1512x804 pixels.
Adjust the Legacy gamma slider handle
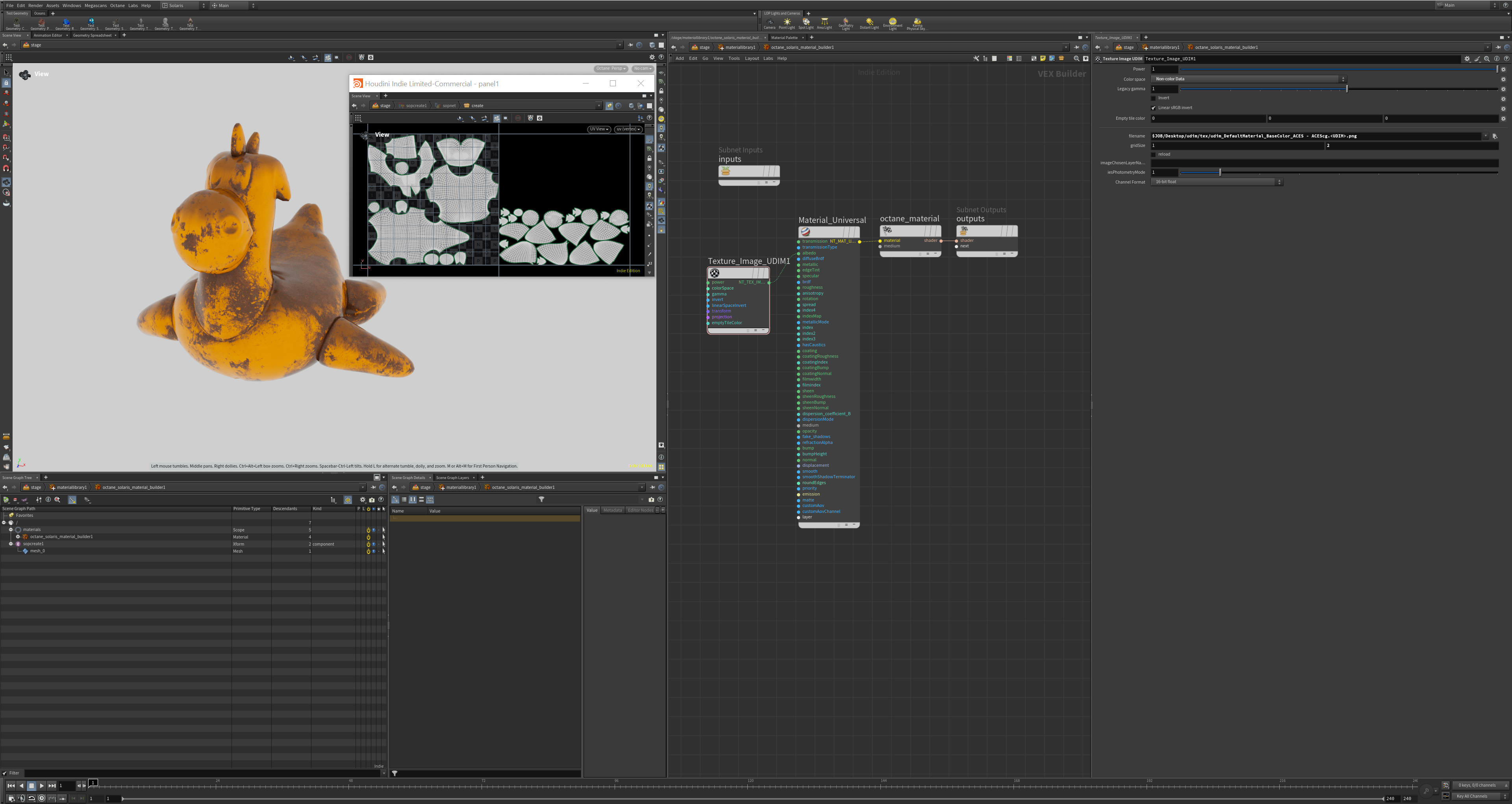tap(1347, 89)
